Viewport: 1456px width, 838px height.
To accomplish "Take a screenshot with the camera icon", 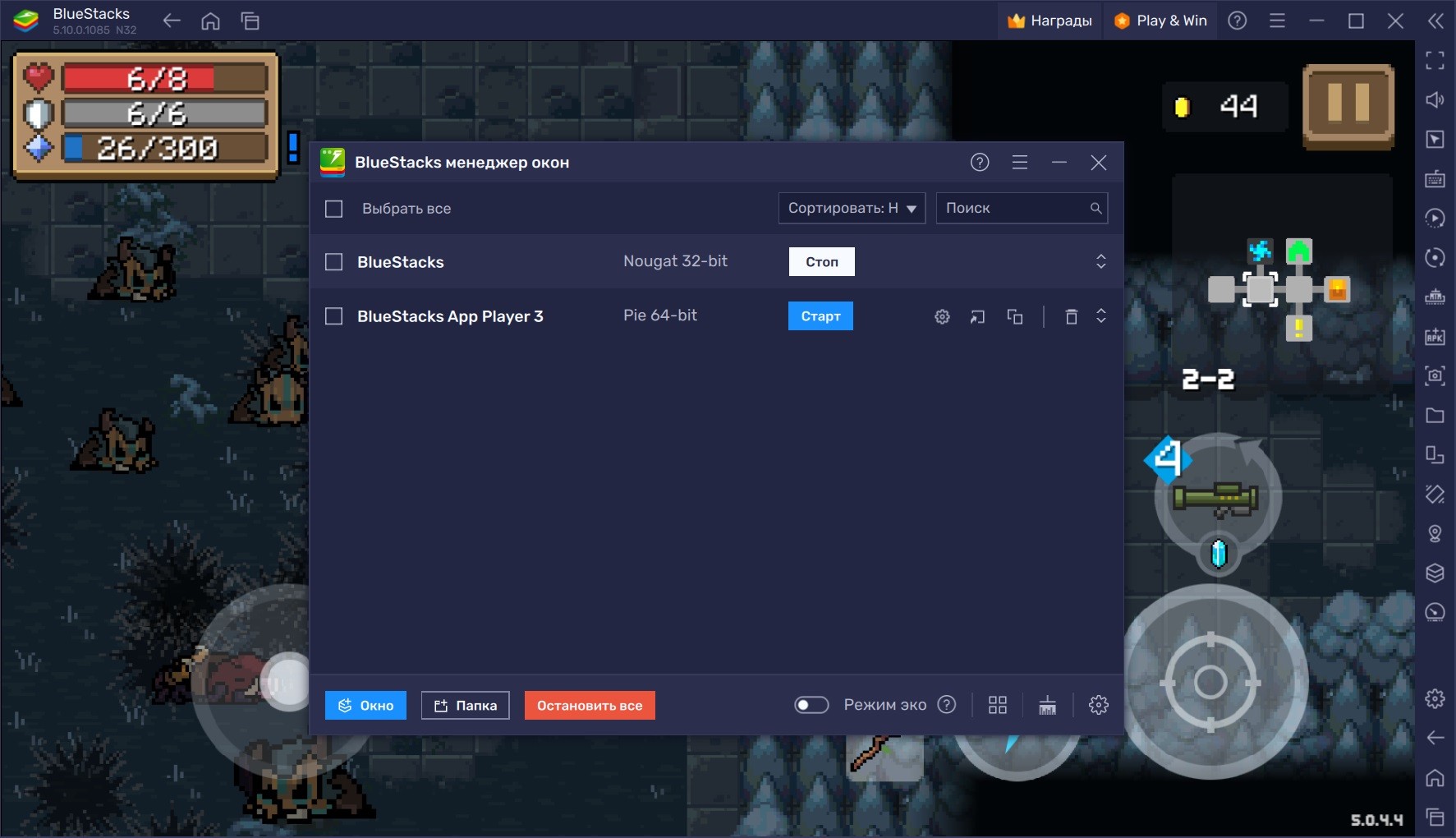I will click(x=1435, y=375).
